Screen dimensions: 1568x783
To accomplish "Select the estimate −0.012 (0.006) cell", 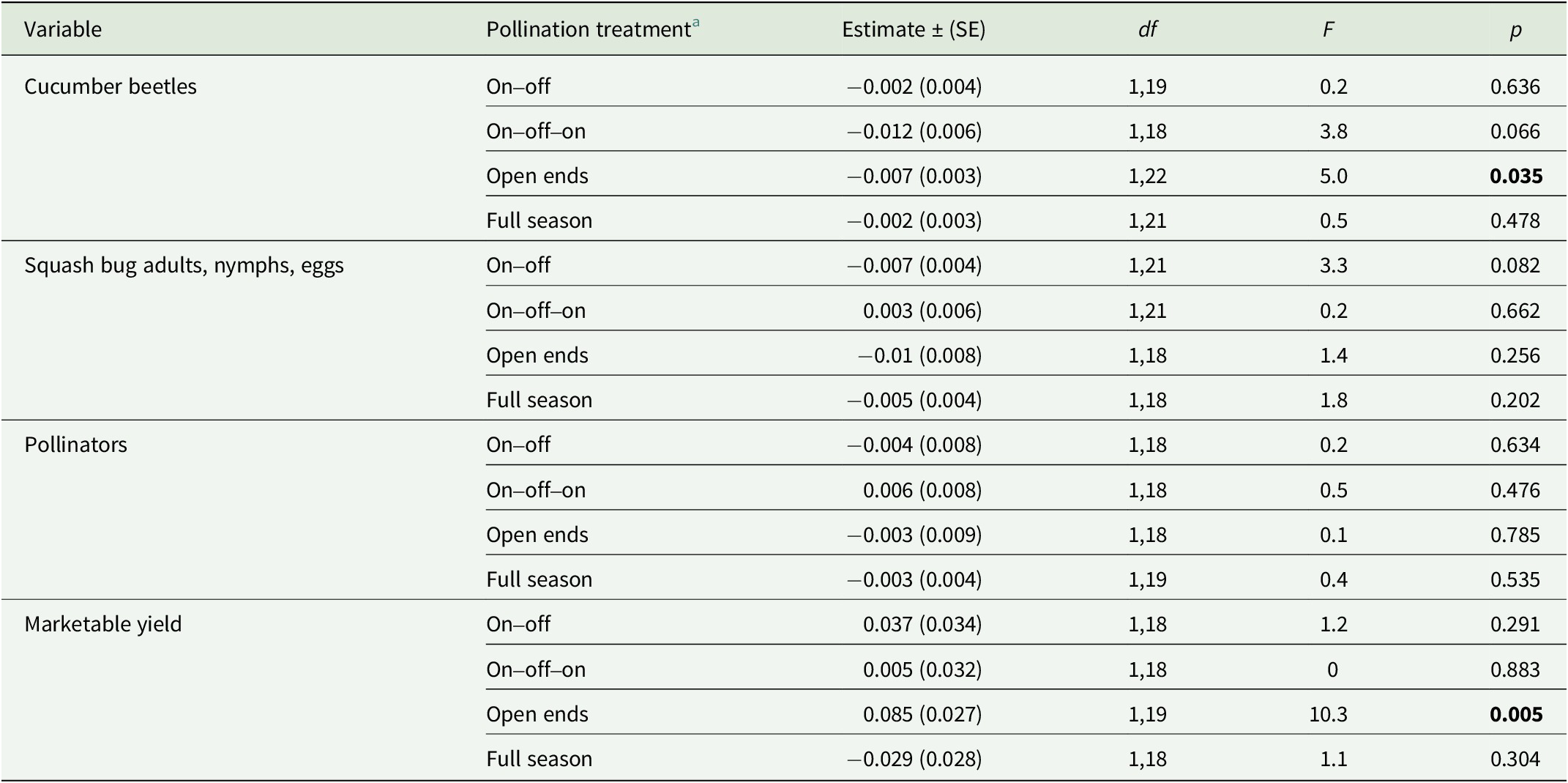I will [914, 131].
